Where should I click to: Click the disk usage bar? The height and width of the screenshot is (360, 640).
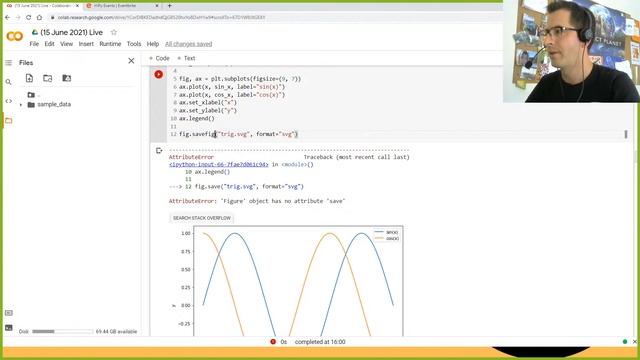click(x=62, y=331)
